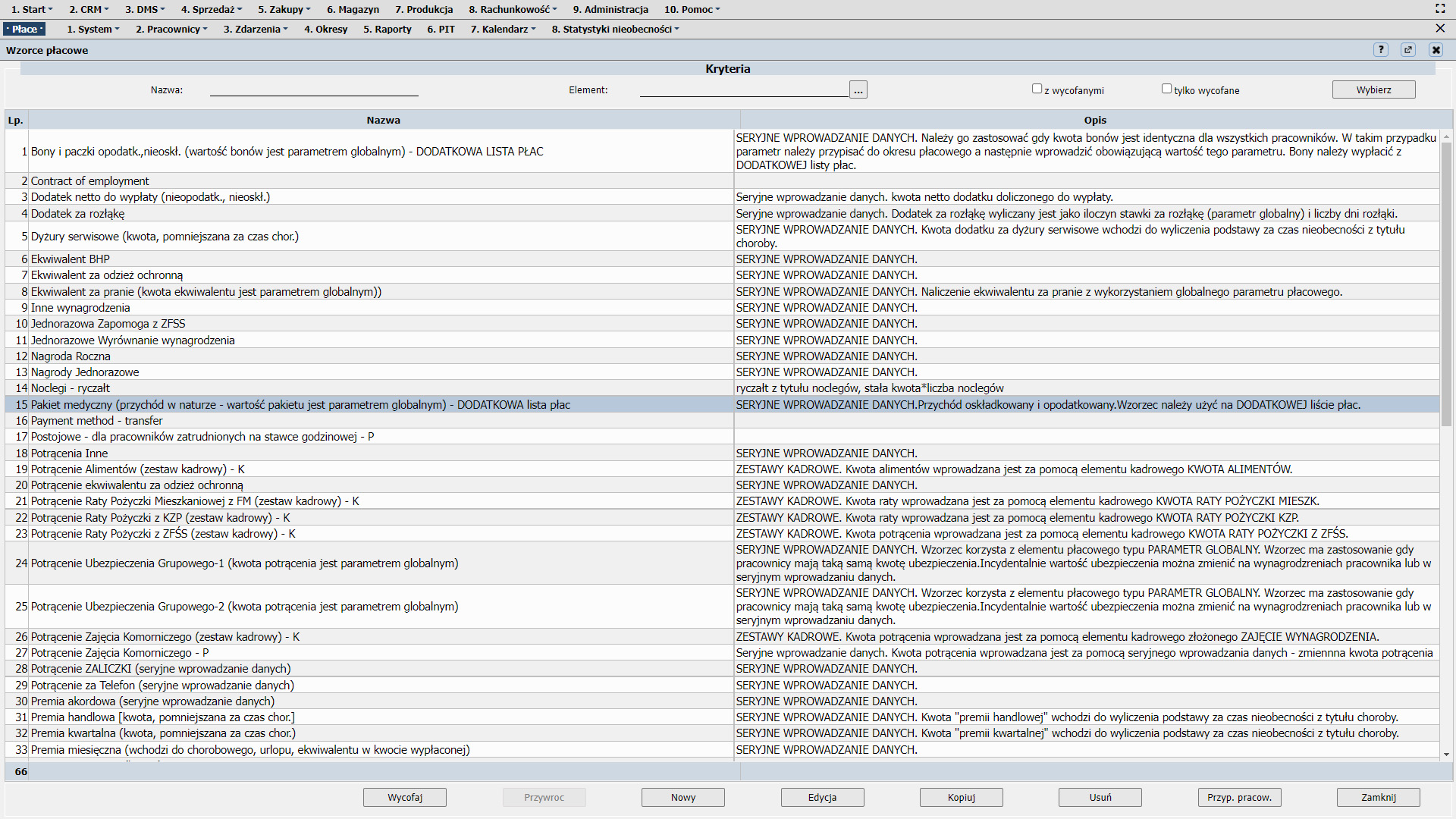Sort by the Opis column header
This screenshot has width=1456, height=819.
[x=1095, y=120]
